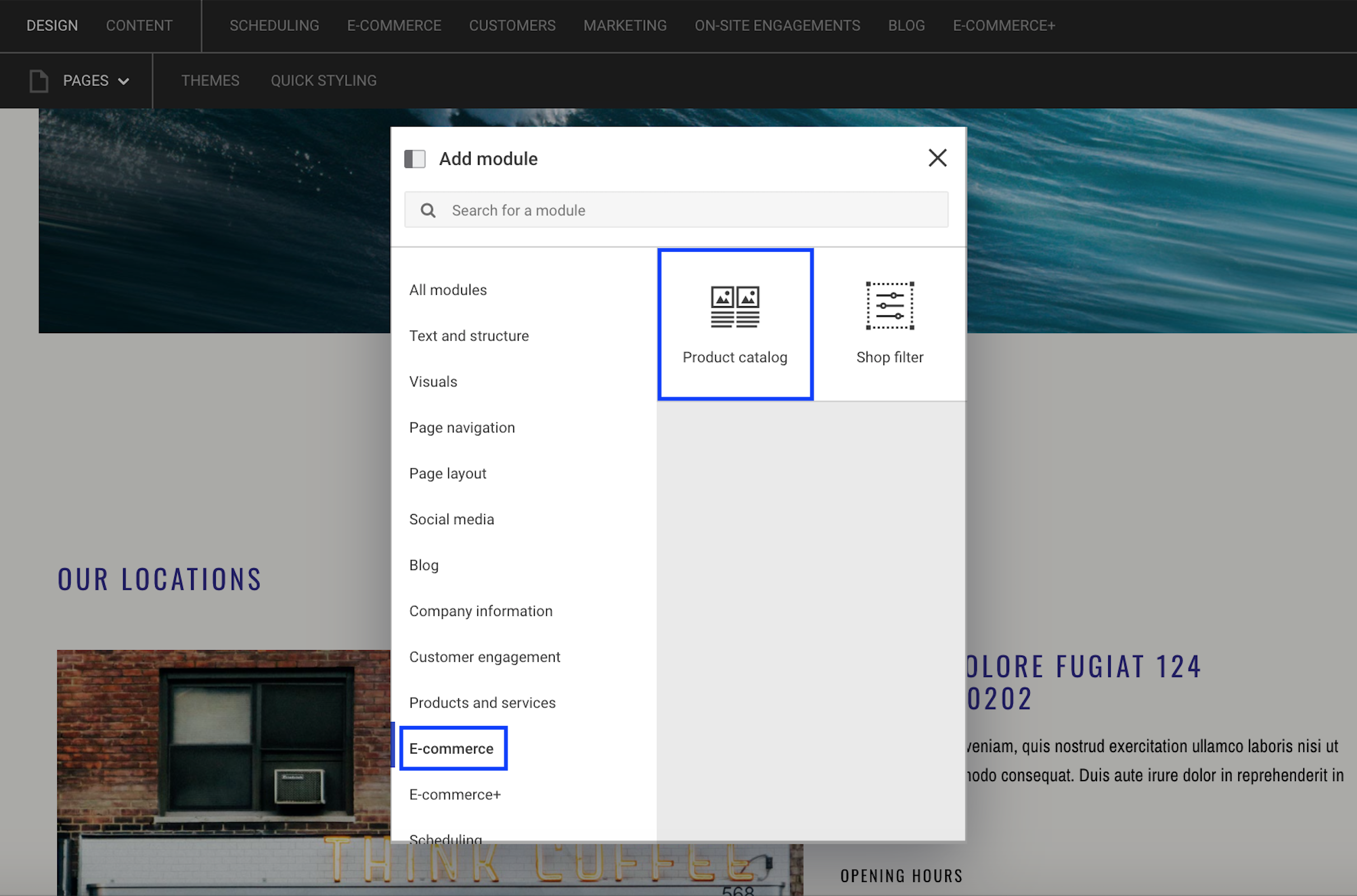Select the Social media category
This screenshot has height=896, width=1357.
(452, 519)
